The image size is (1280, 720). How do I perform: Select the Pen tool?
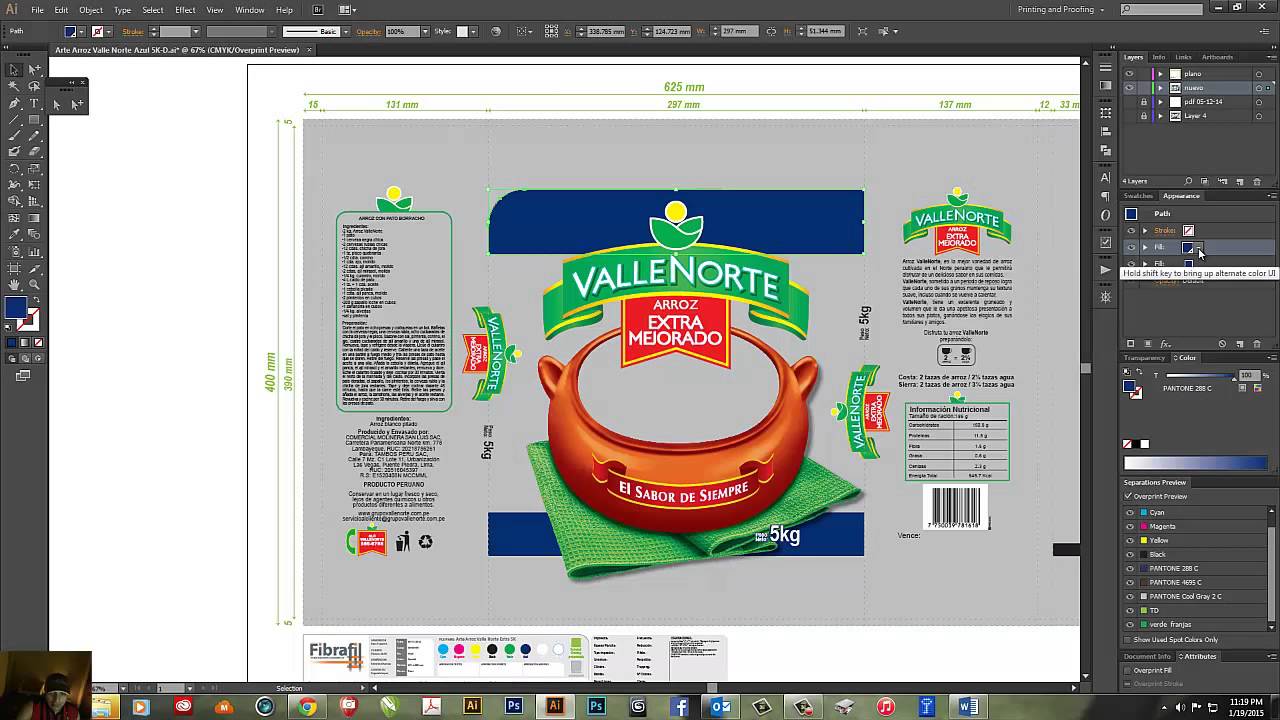click(x=14, y=103)
